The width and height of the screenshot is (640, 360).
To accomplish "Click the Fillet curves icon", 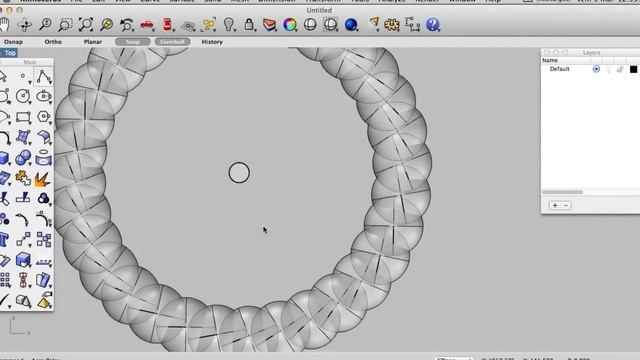I will click(4, 138).
